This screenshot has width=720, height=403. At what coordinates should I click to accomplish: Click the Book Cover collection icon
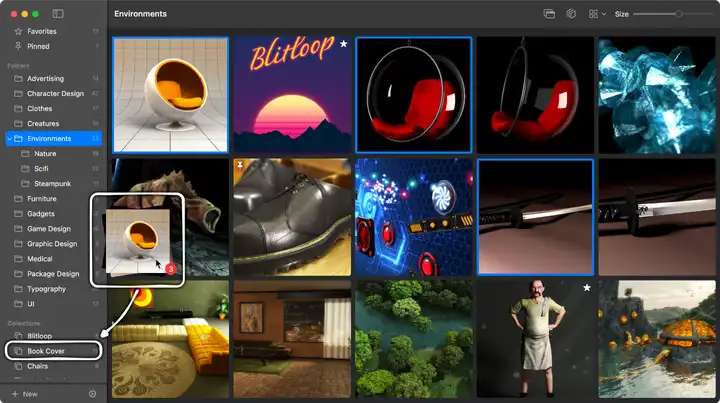tap(18, 351)
